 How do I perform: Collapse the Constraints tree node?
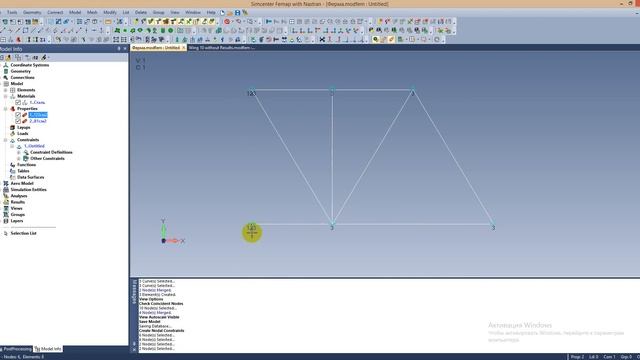[6, 140]
